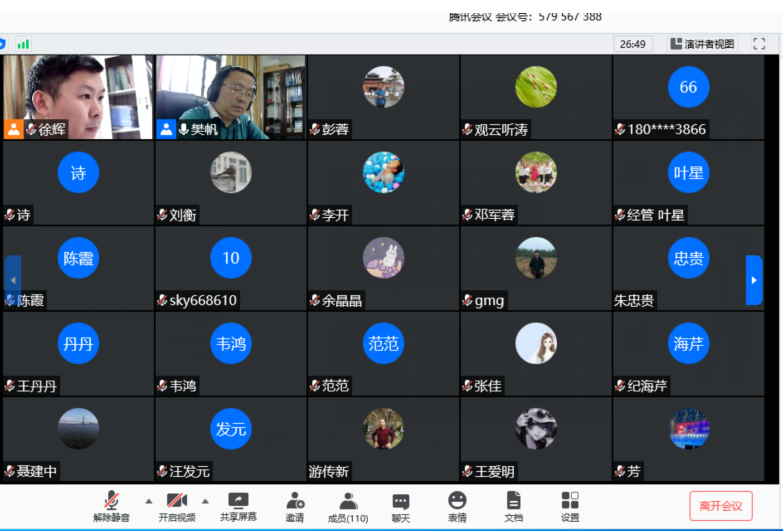The image size is (783, 531).
Task: Click the red Leave Meeting (离开会议) button
Action: [x=721, y=506]
